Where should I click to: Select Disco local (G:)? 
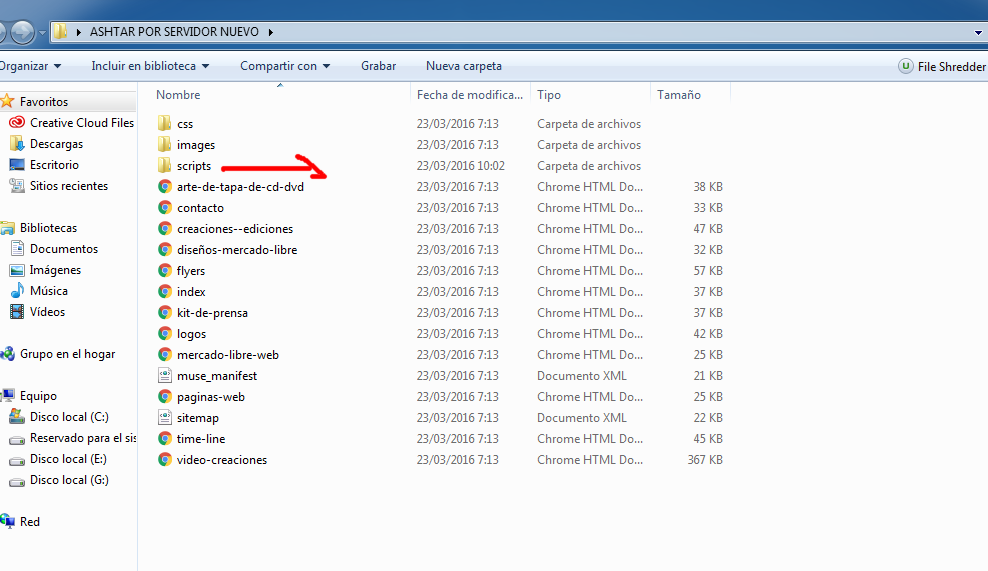pyautogui.click(x=69, y=480)
